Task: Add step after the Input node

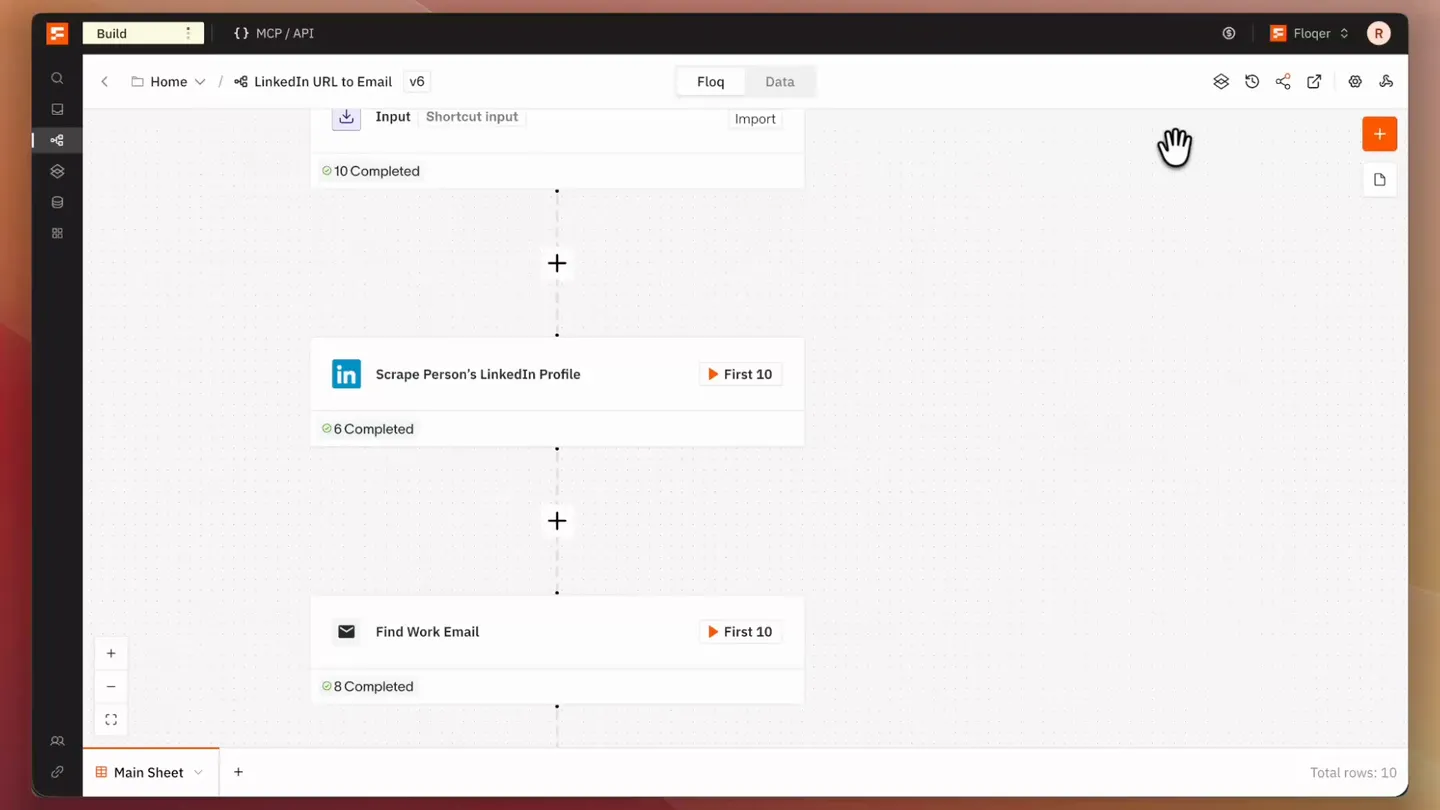Action: 557,263
